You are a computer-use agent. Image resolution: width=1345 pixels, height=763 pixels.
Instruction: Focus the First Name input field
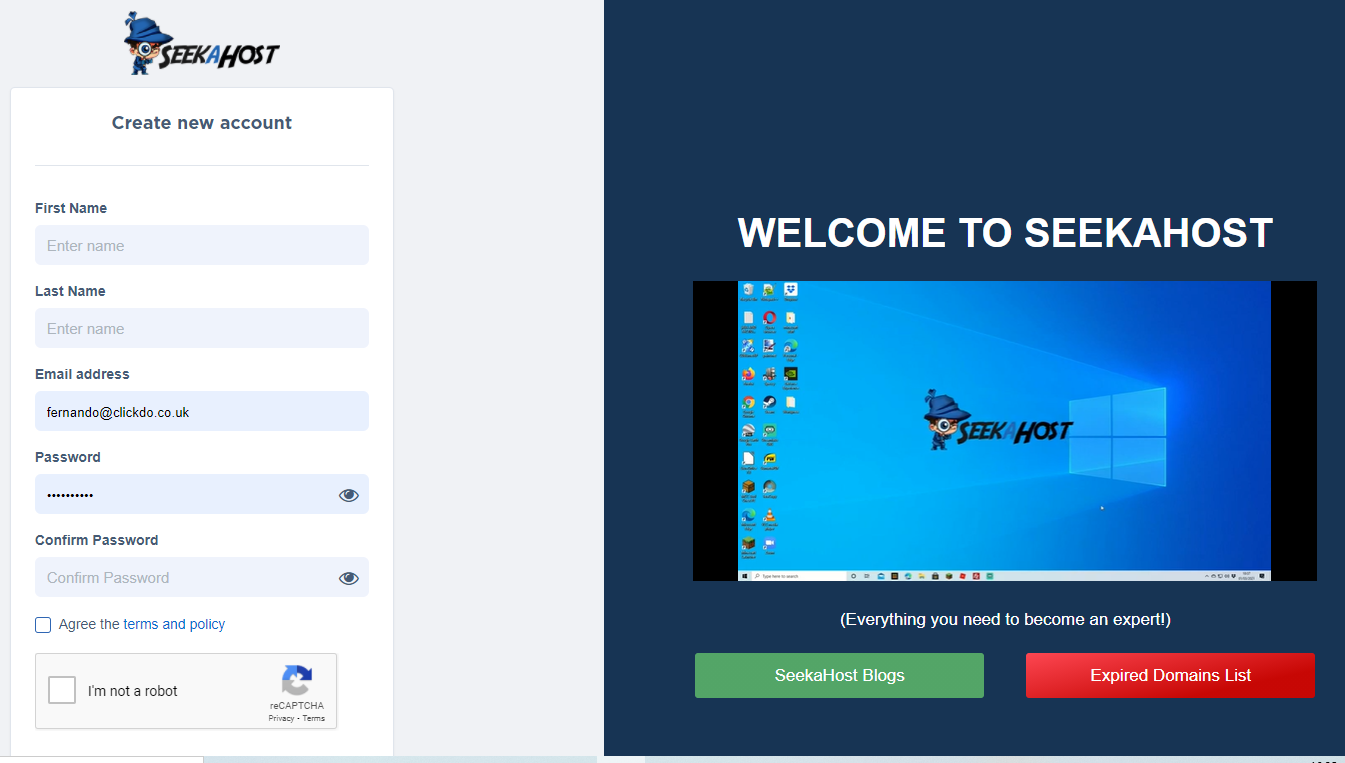202,245
